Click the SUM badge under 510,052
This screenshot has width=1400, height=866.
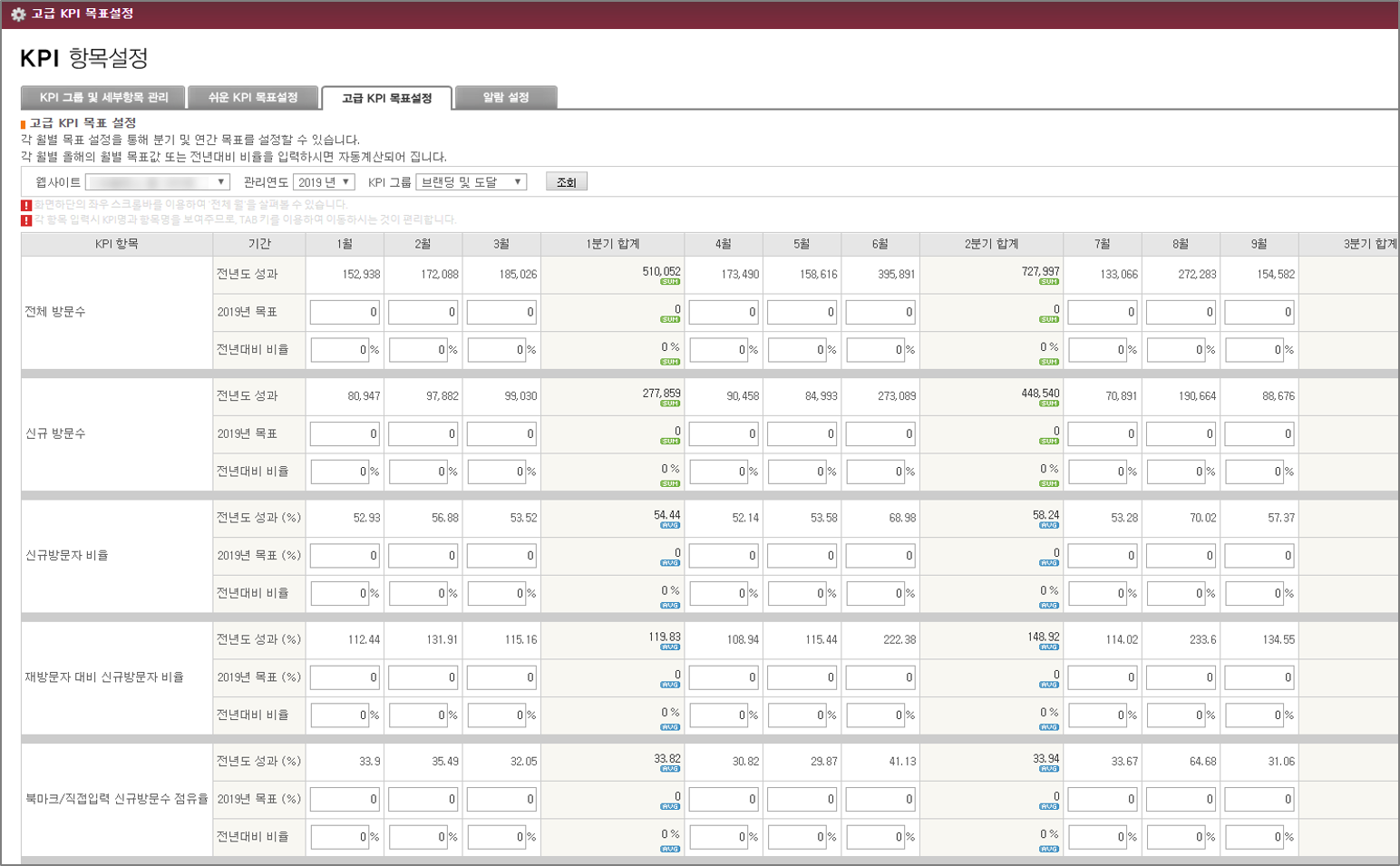670,282
